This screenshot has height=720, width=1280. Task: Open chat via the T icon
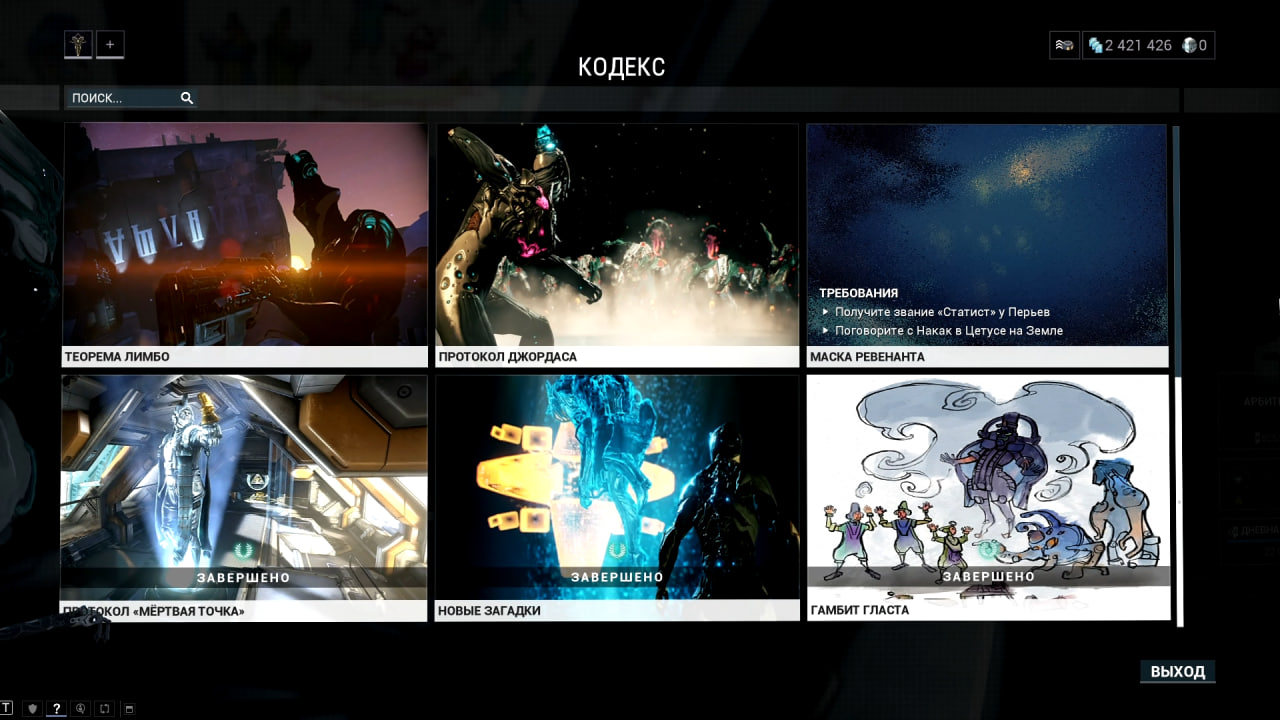click(6, 708)
